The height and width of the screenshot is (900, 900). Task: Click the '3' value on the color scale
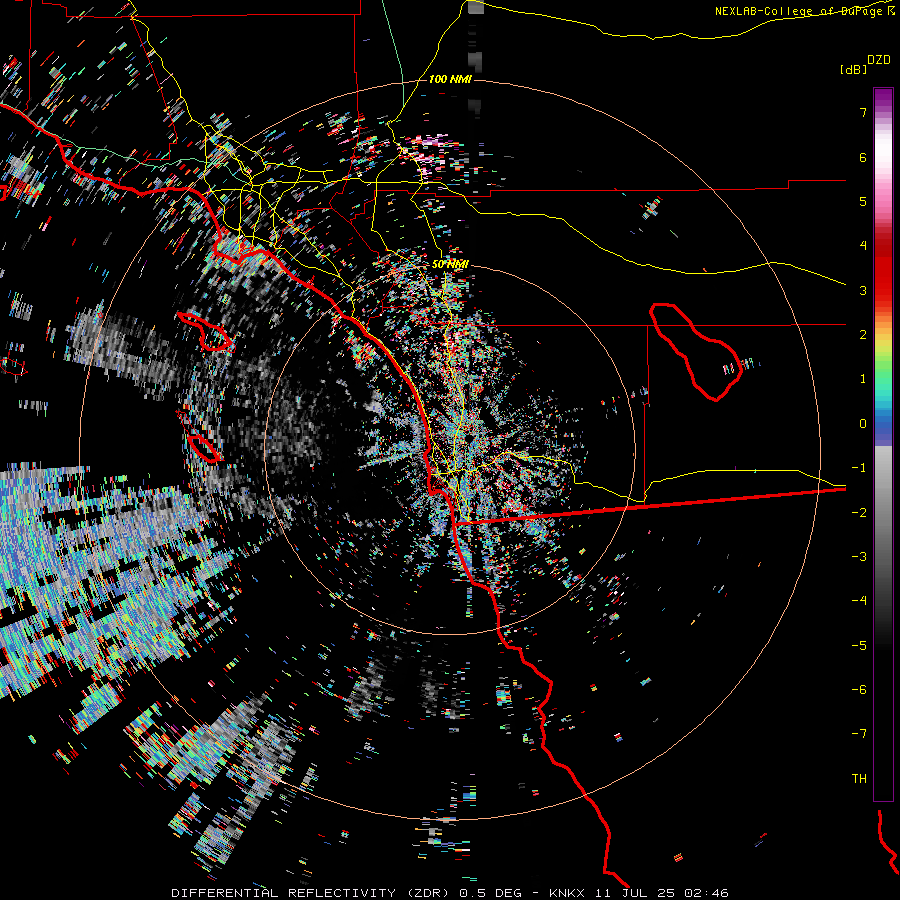click(x=863, y=290)
